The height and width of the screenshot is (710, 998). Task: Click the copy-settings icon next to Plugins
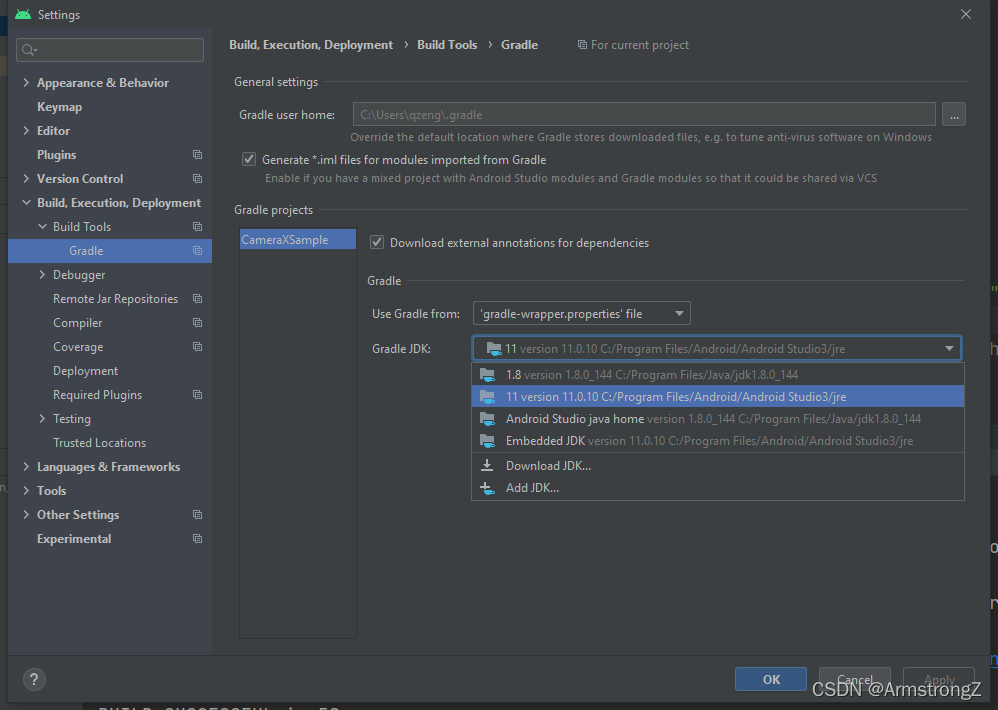(198, 154)
